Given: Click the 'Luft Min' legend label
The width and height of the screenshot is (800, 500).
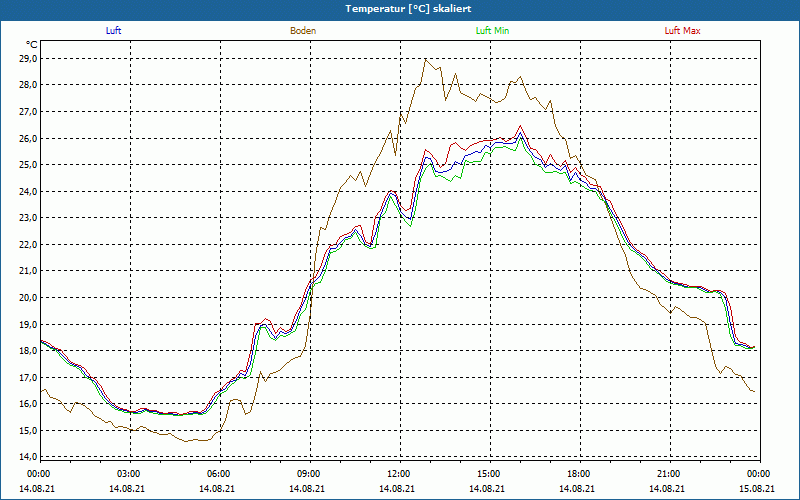Looking at the screenshot, I should (492, 31).
